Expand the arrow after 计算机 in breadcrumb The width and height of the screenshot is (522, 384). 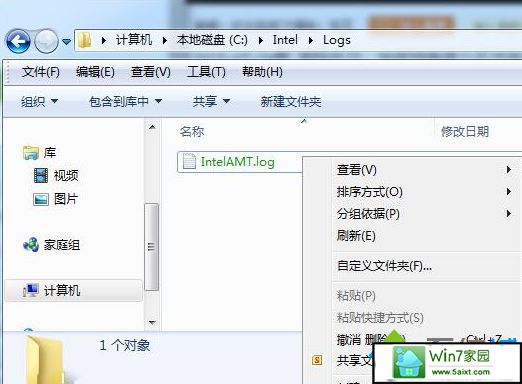[x=165, y=41]
